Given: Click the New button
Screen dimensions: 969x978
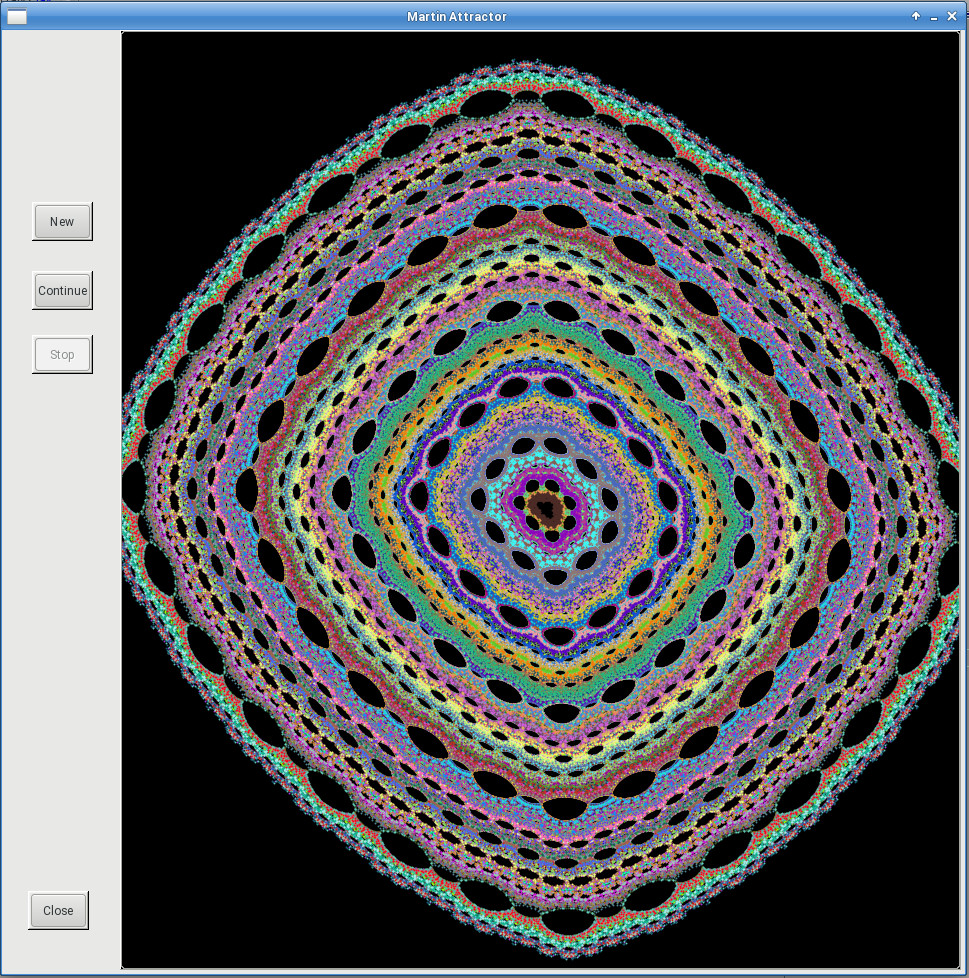Looking at the screenshot, I should click(x=62, y=222).
